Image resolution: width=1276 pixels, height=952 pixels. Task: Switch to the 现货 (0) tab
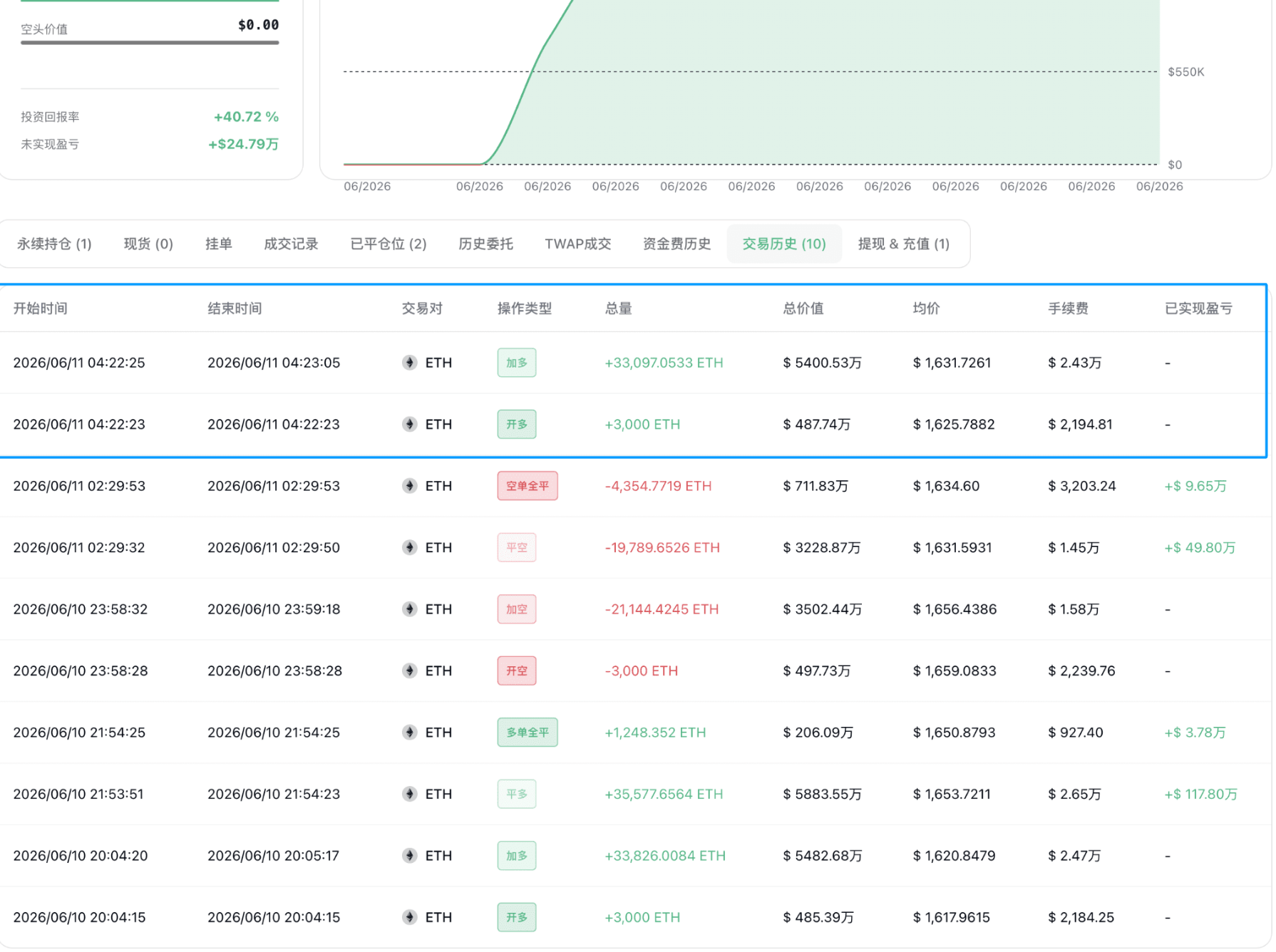pos(148,244)
